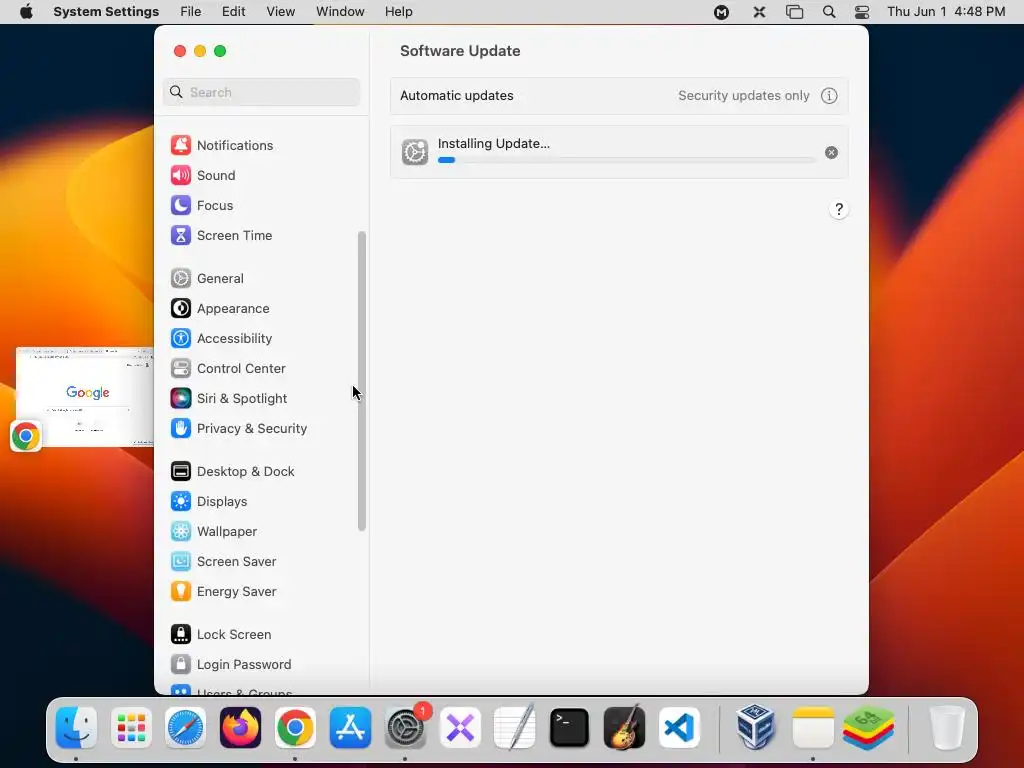Select Siri & Spotlight
The width and height of the screenshot is (1024, 768).
(229, 398)
